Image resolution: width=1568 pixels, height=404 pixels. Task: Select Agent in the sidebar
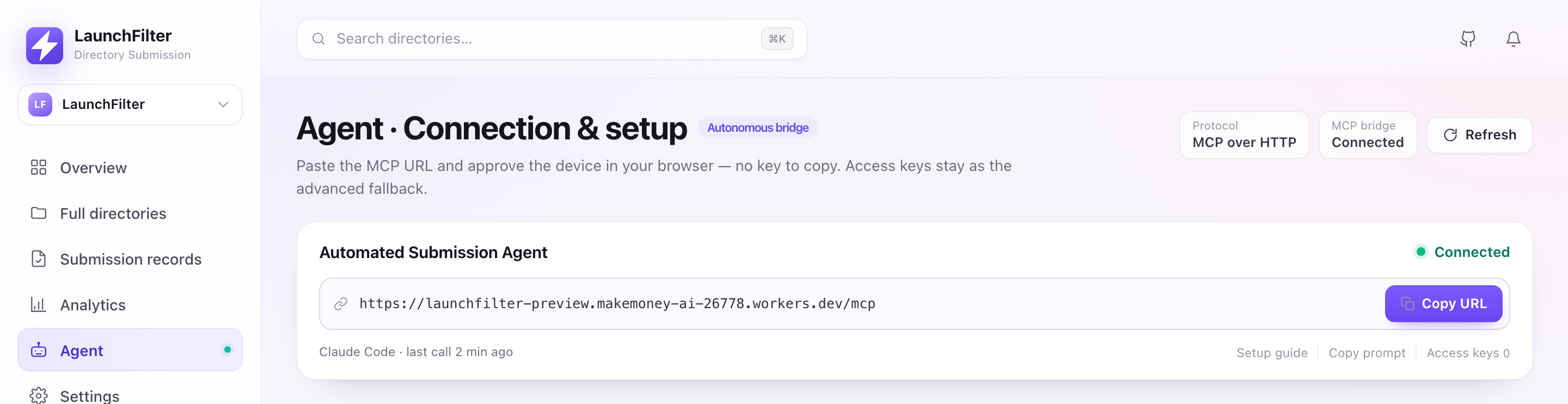coord(130,350)
